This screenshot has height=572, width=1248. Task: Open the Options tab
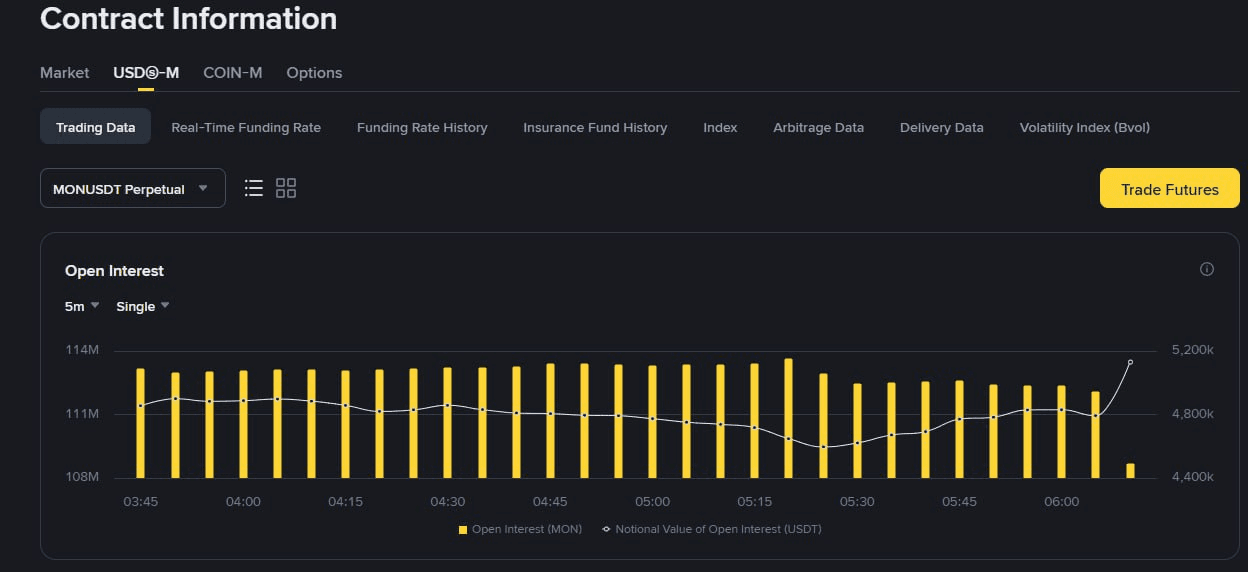(314, 73)
